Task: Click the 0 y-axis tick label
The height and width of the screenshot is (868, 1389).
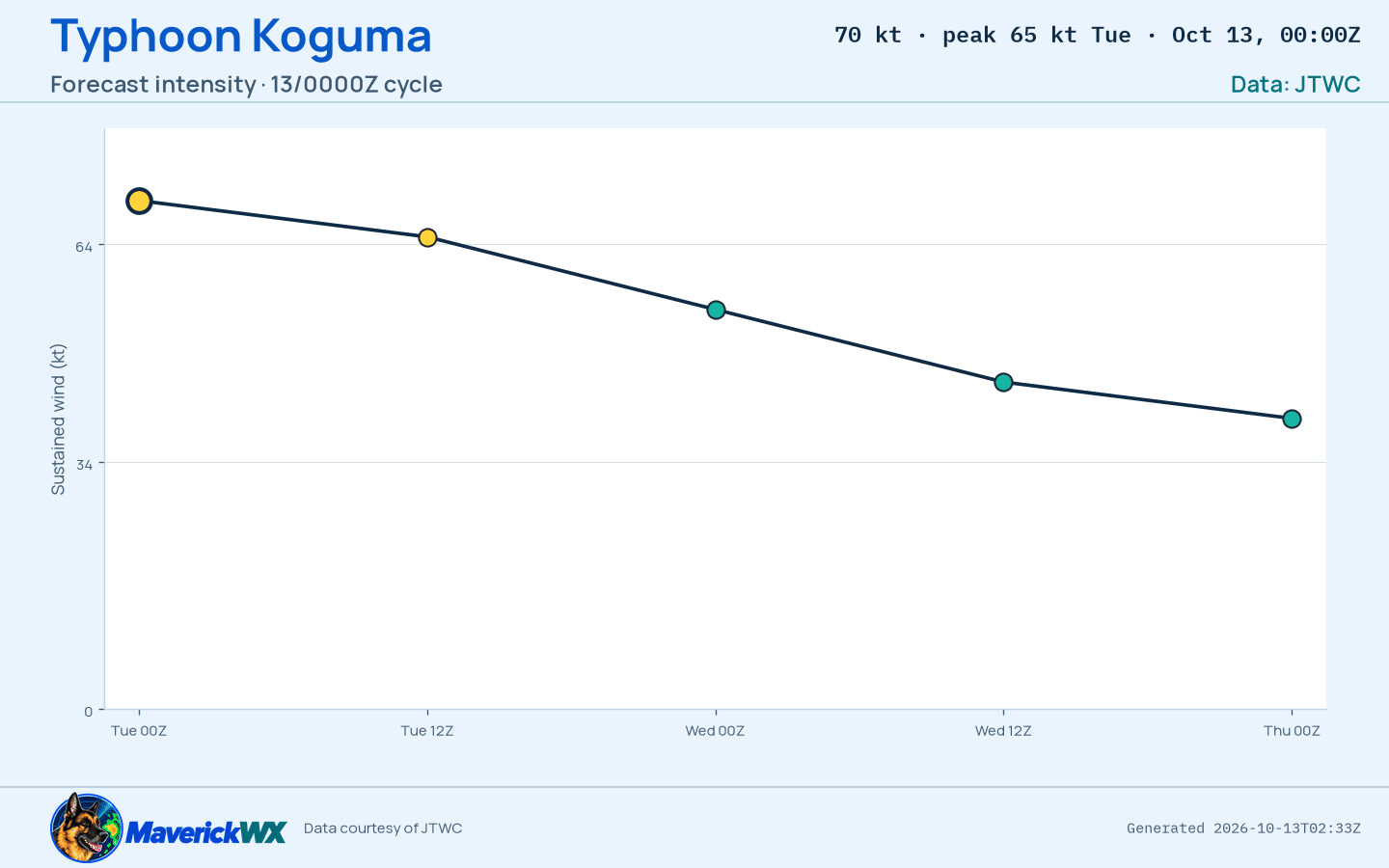Action: (89, 712)
